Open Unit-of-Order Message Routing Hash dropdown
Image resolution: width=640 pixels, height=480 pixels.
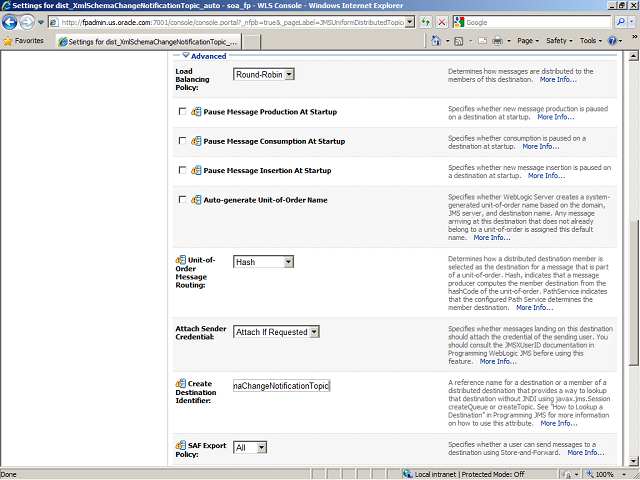264,262
